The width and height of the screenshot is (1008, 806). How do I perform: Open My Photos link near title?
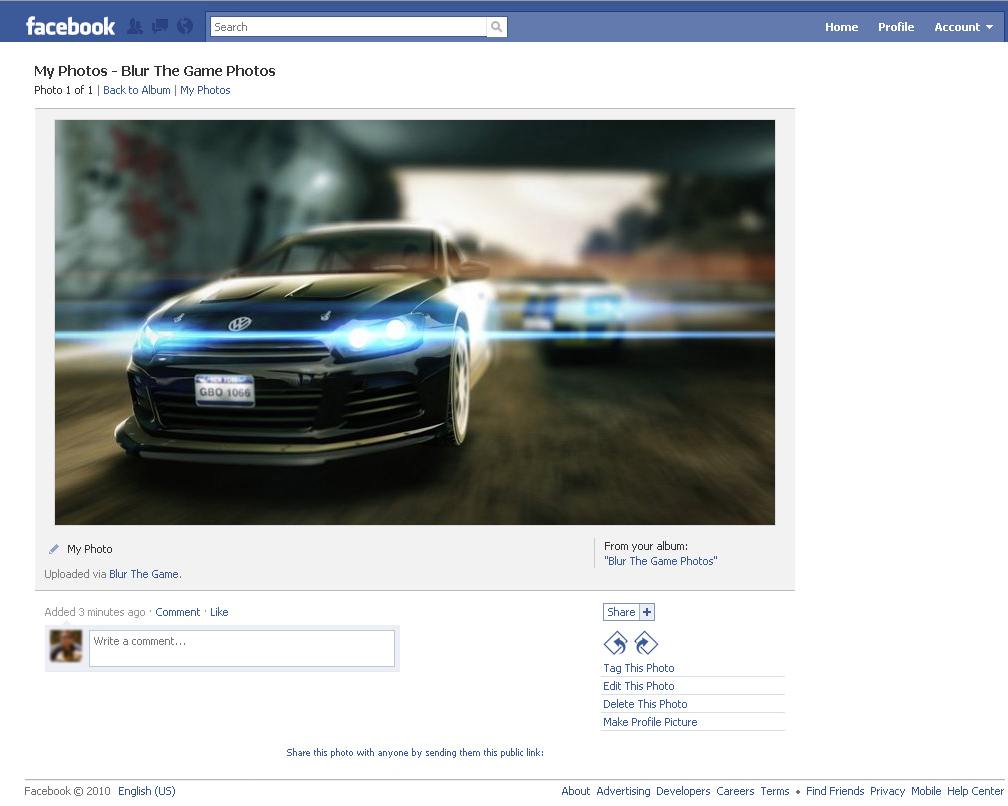pyautogui.click(x=205, y=90)
